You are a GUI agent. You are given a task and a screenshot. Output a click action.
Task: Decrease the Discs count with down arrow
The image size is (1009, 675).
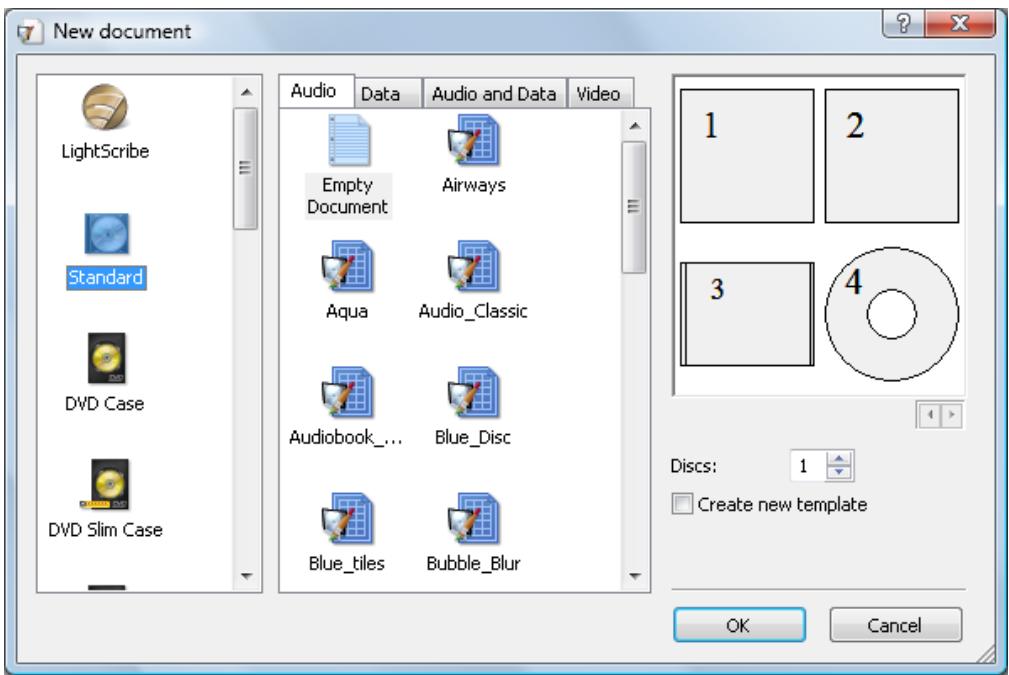[x=838, y=473]
